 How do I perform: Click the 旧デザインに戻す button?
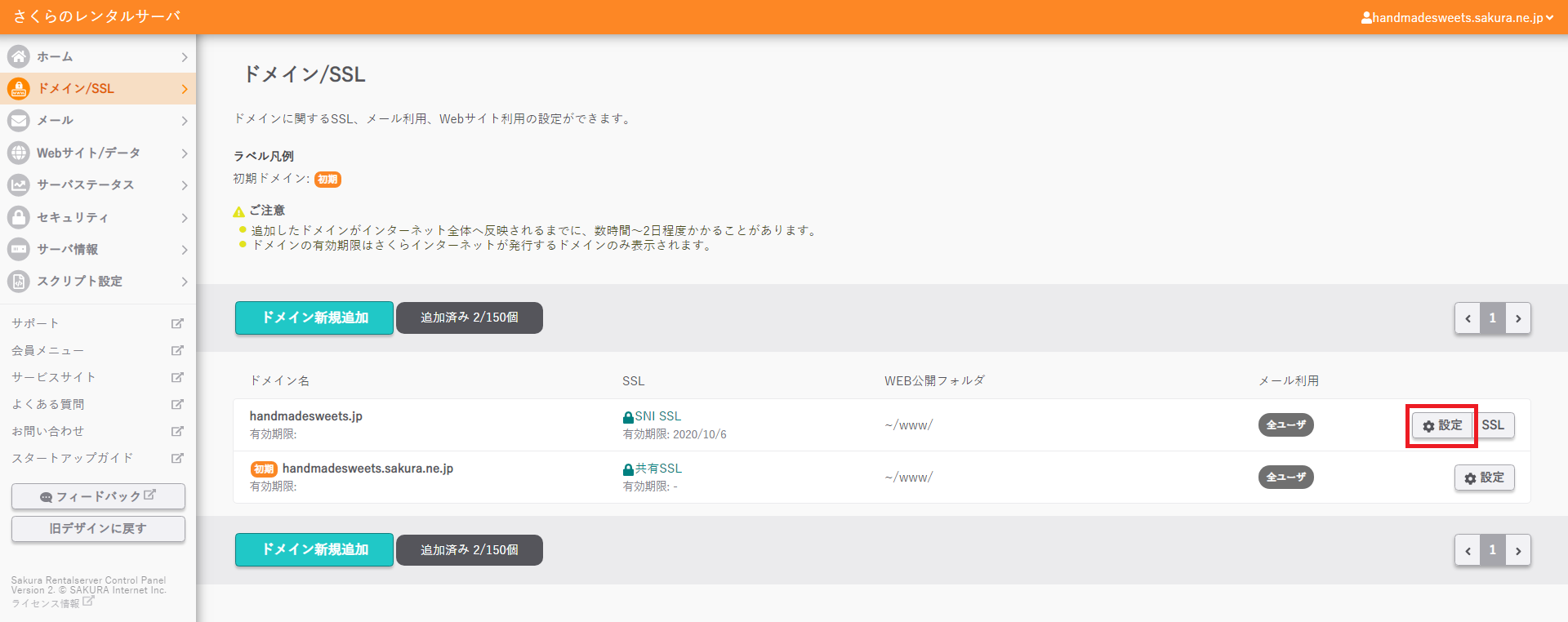[x=98, y=528]
